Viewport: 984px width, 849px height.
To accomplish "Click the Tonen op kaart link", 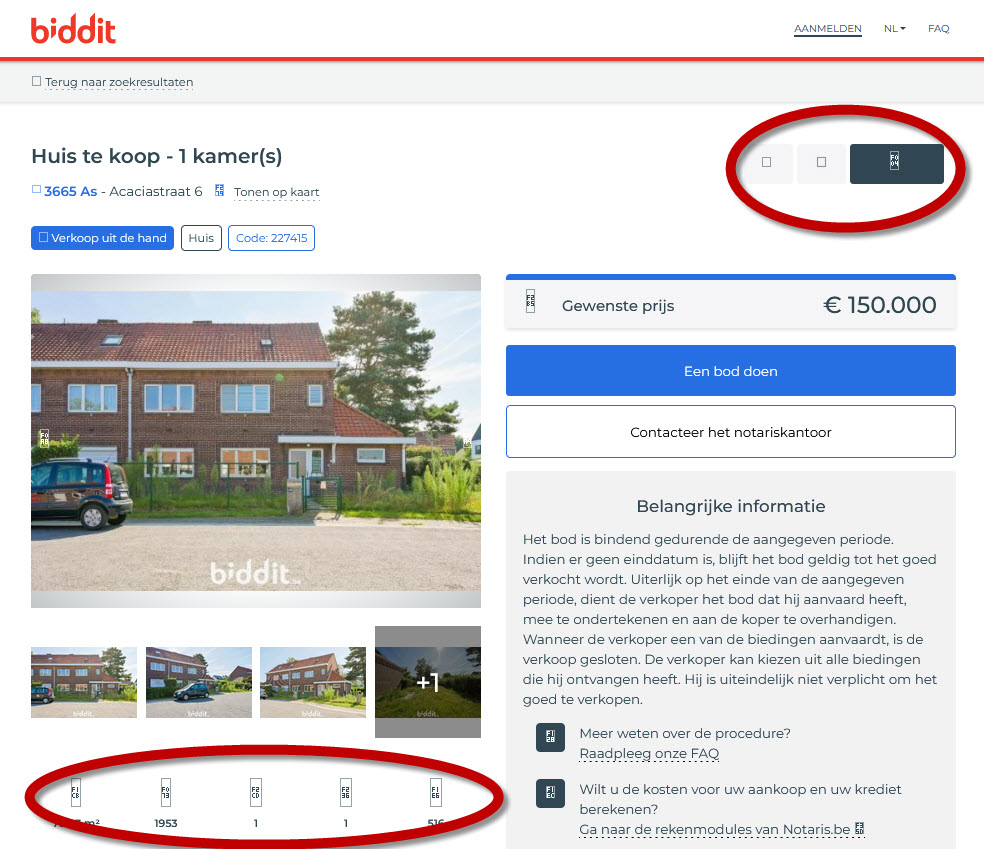I will point(276,192).
